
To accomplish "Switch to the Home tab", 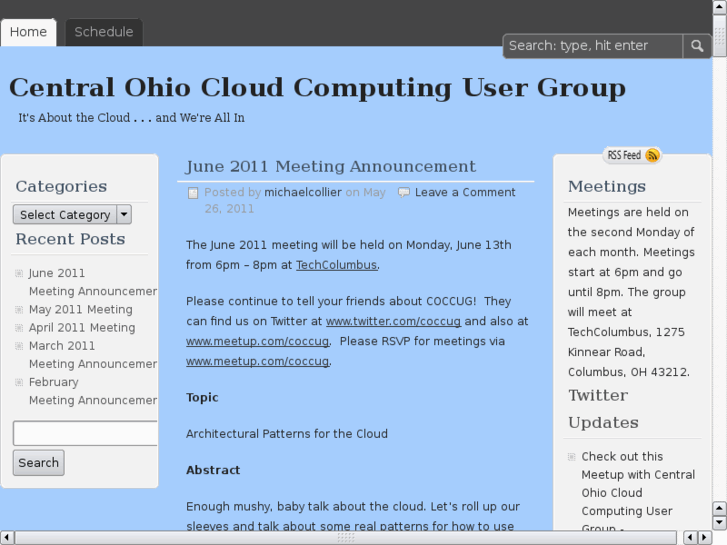I will click(28, 32).
